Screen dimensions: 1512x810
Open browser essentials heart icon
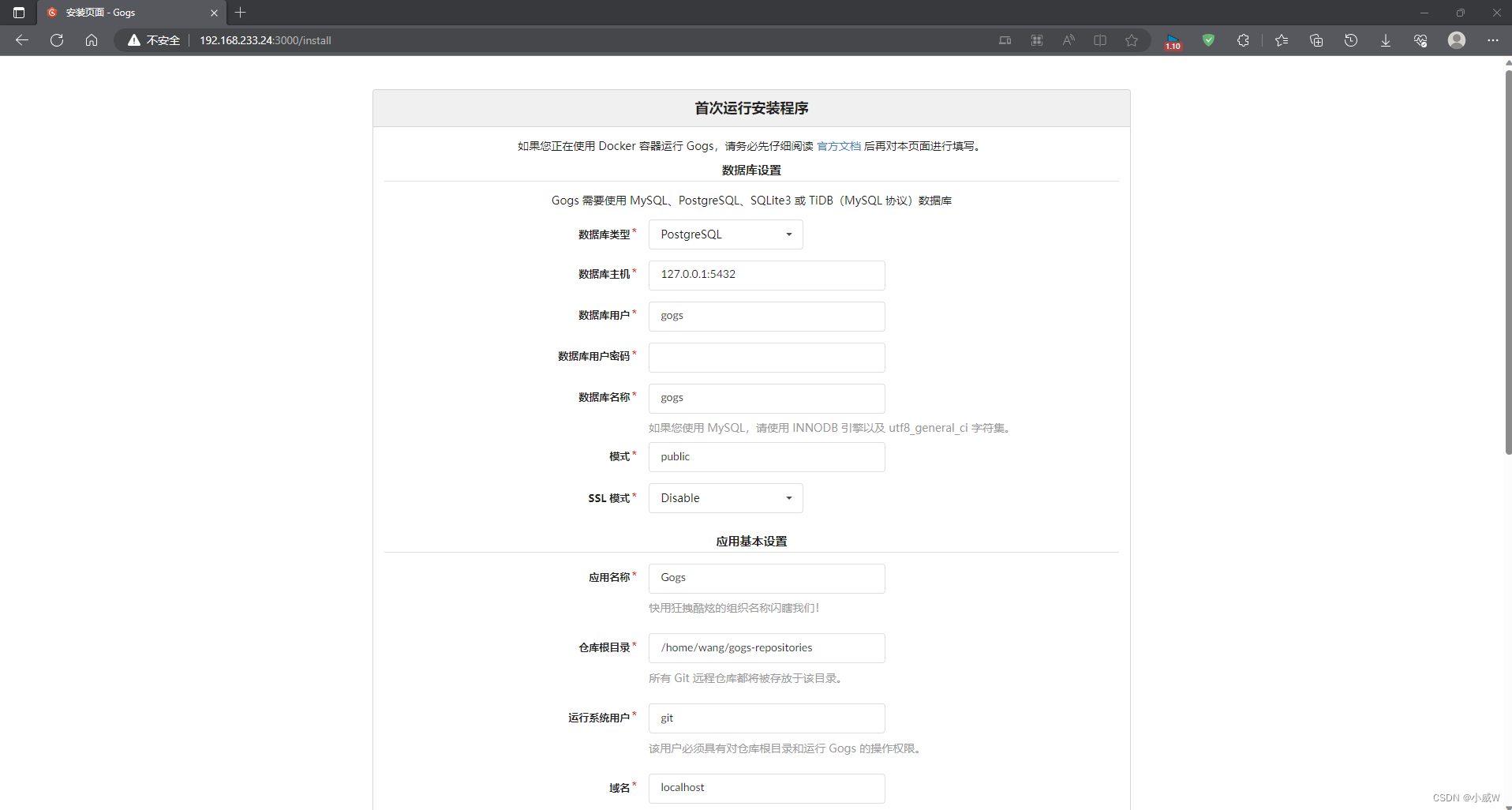point(1420,40)
